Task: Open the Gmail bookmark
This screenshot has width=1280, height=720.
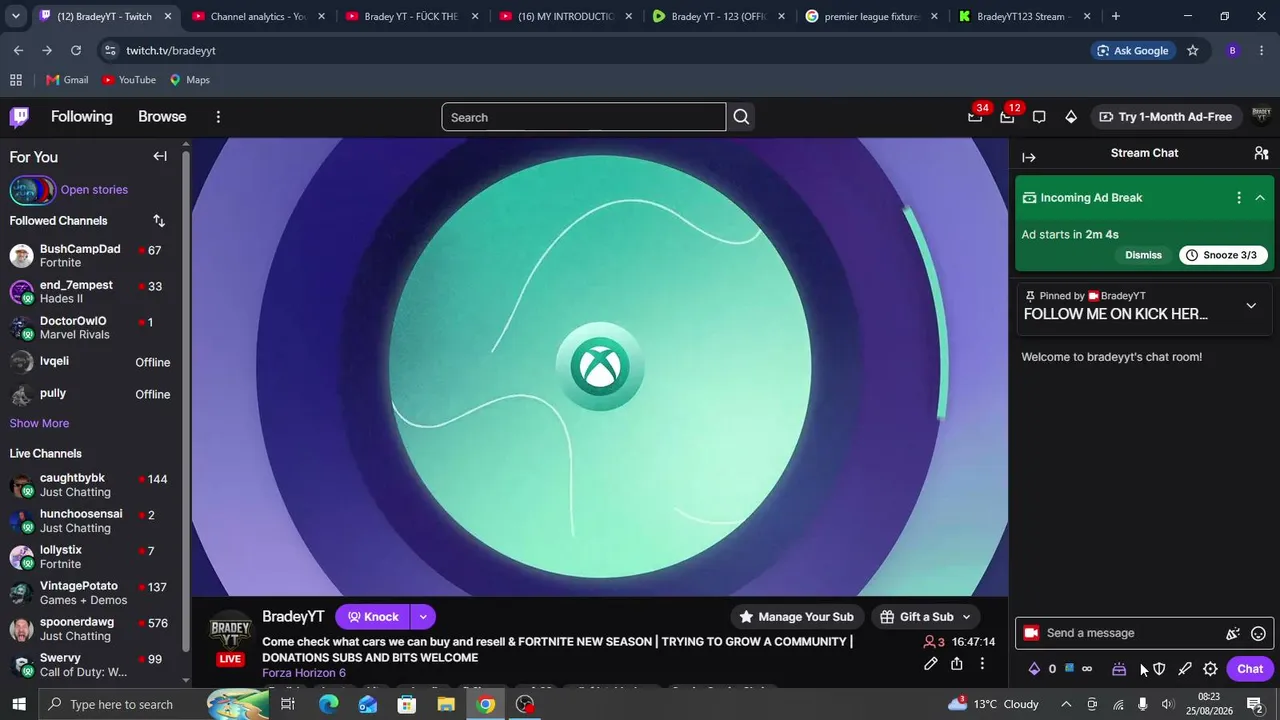Action: pos(67,80)
